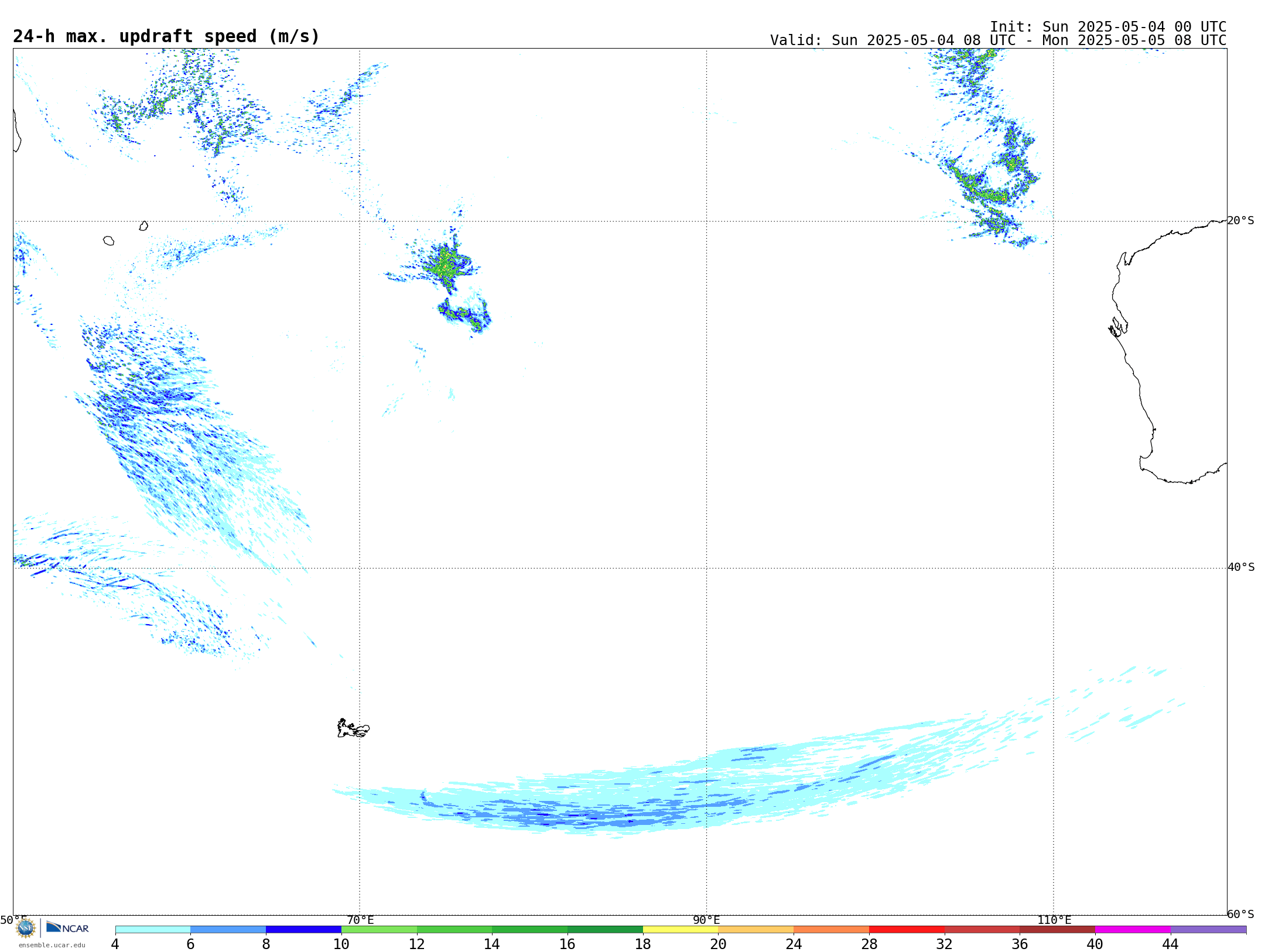This screenshot has width=1265, height=952.
Task: Click the colorbar tick label 18
Action: 643,944
